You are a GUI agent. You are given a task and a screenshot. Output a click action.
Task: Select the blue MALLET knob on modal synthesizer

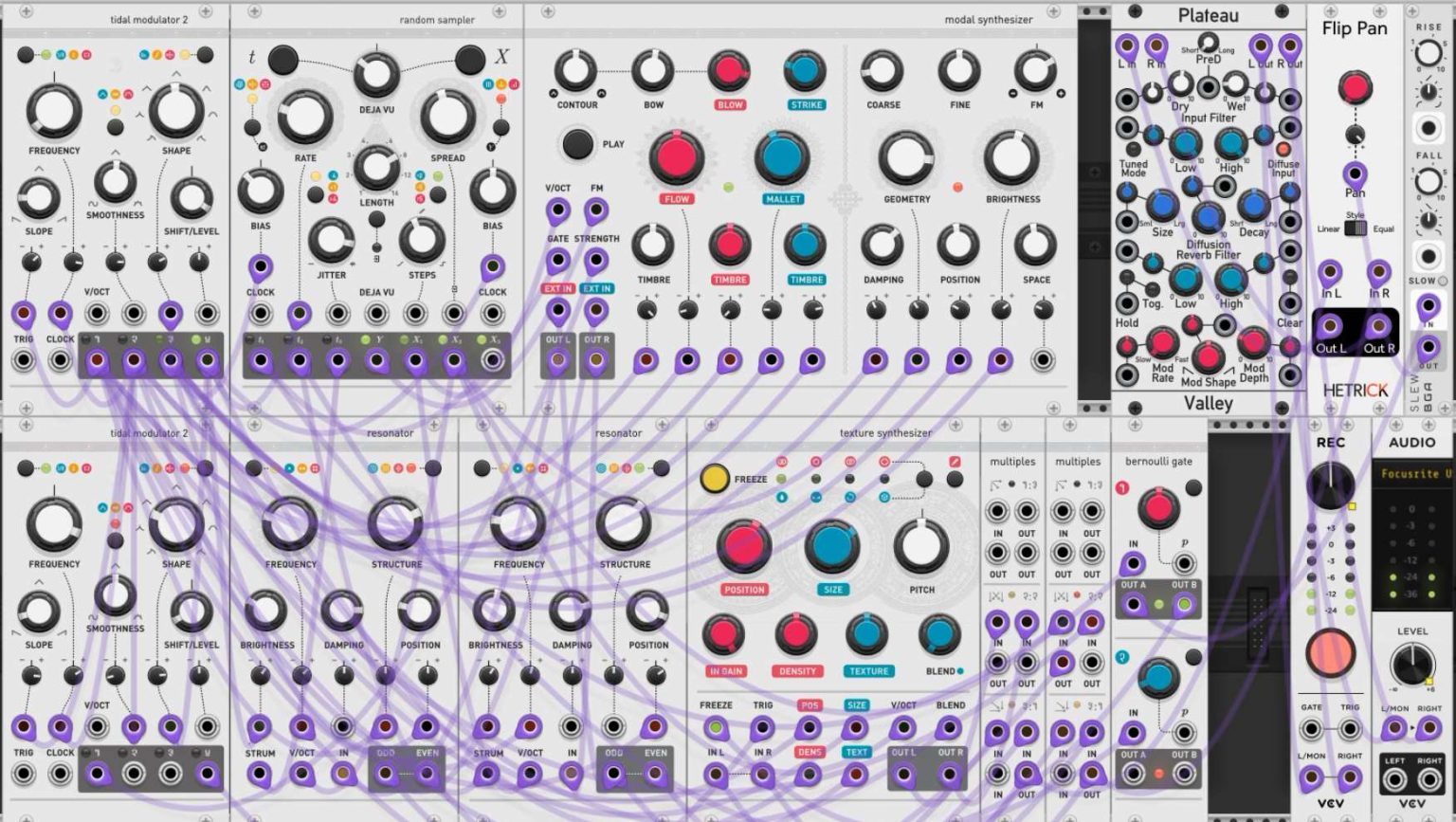click(x=782, y=157)
